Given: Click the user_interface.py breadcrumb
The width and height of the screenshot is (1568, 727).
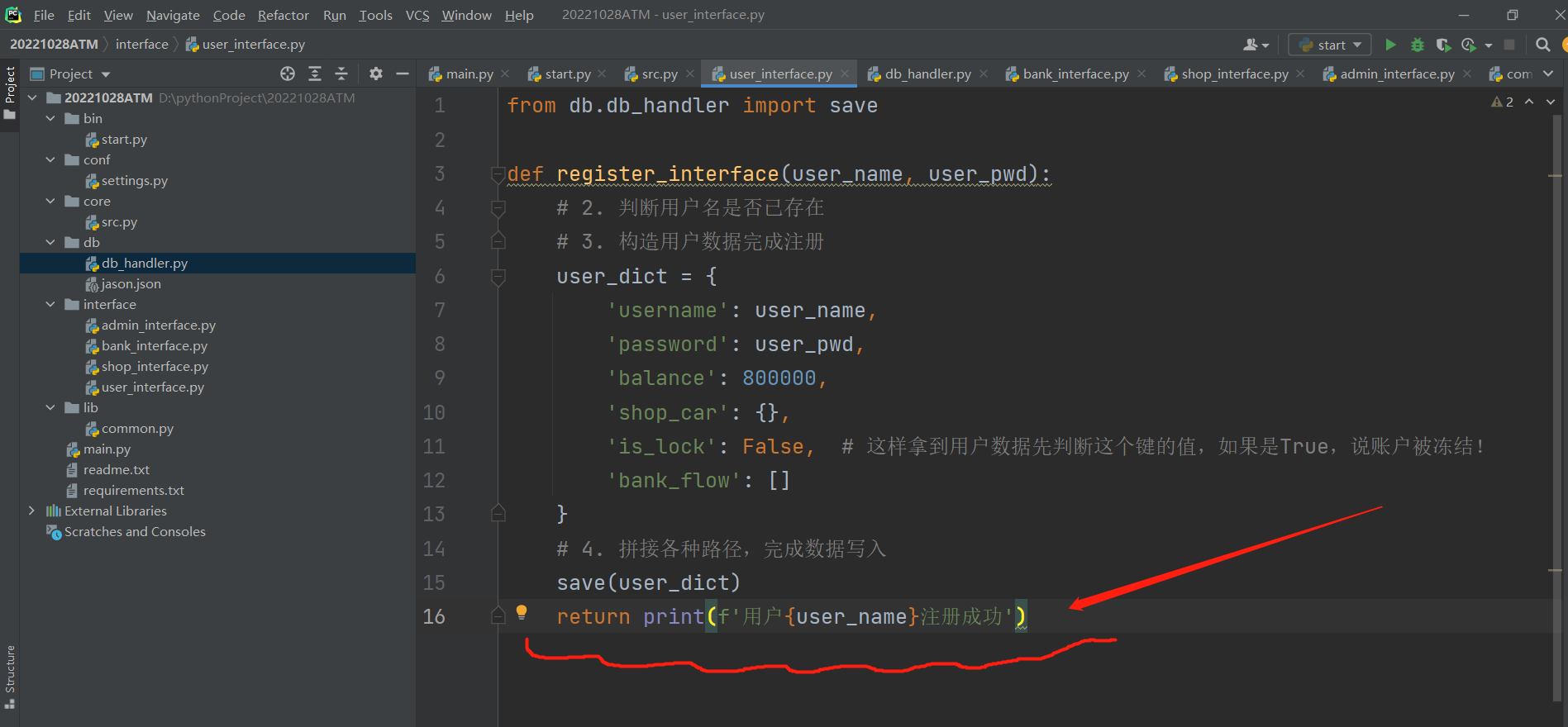Looking at the screenshot, I should tap(245, 45).
